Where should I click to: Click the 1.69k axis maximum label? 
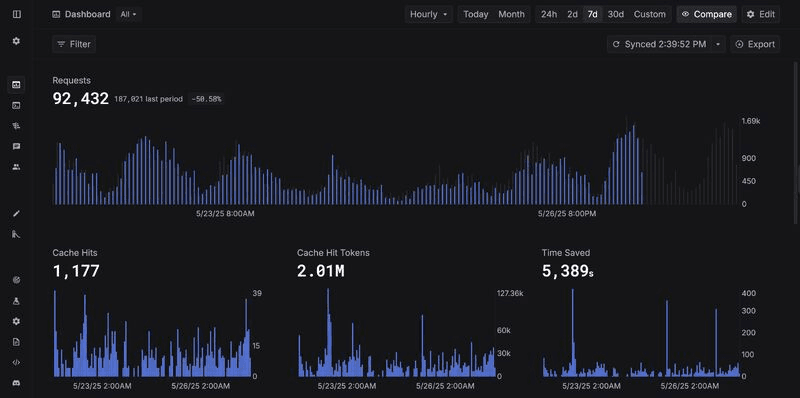click(x=751, y=121)
